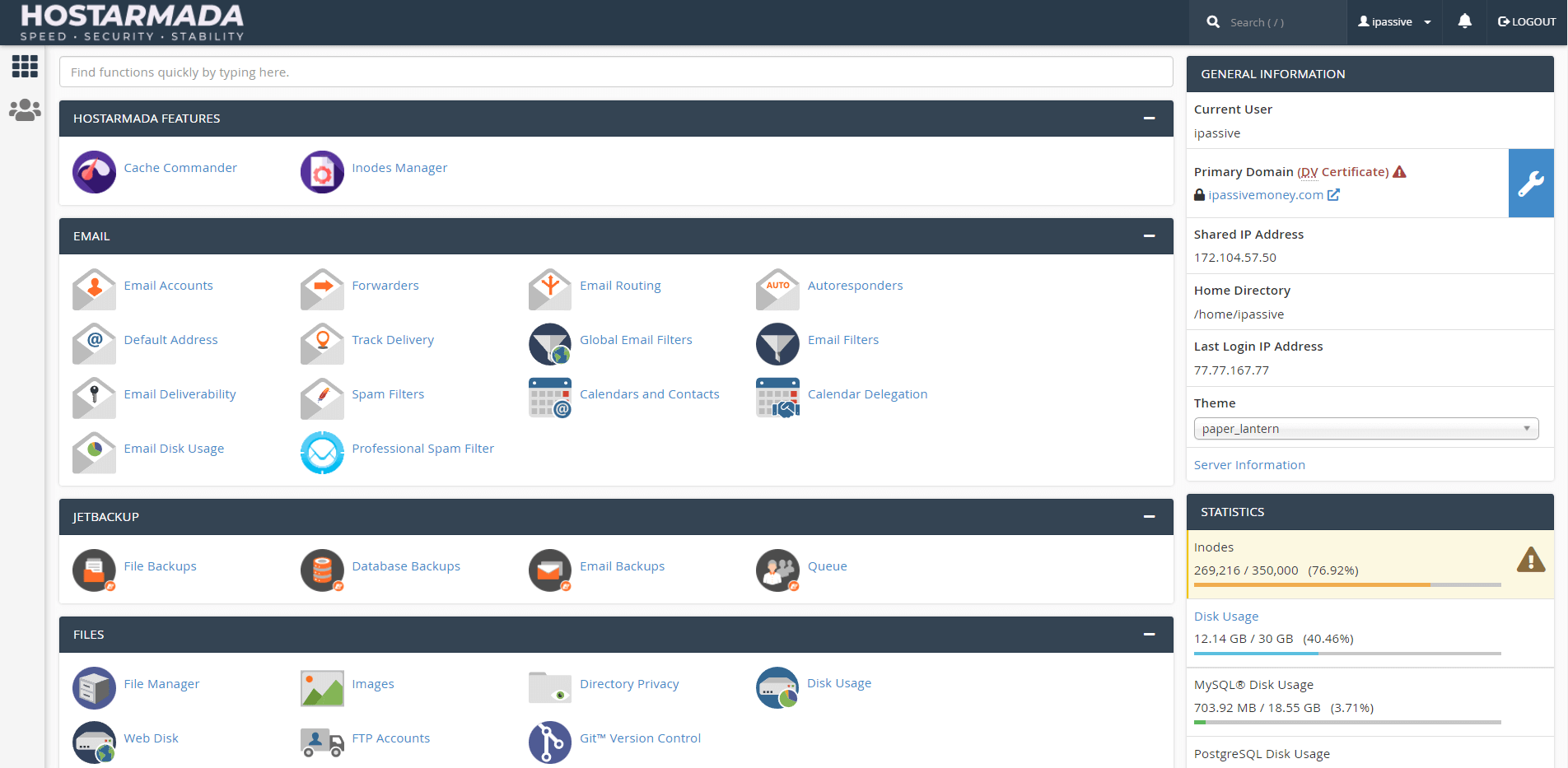Image resolution: width=1568 pixels, height=768 pixels.
Task: Click the Email Backups icon
Action: coord(550,570)
